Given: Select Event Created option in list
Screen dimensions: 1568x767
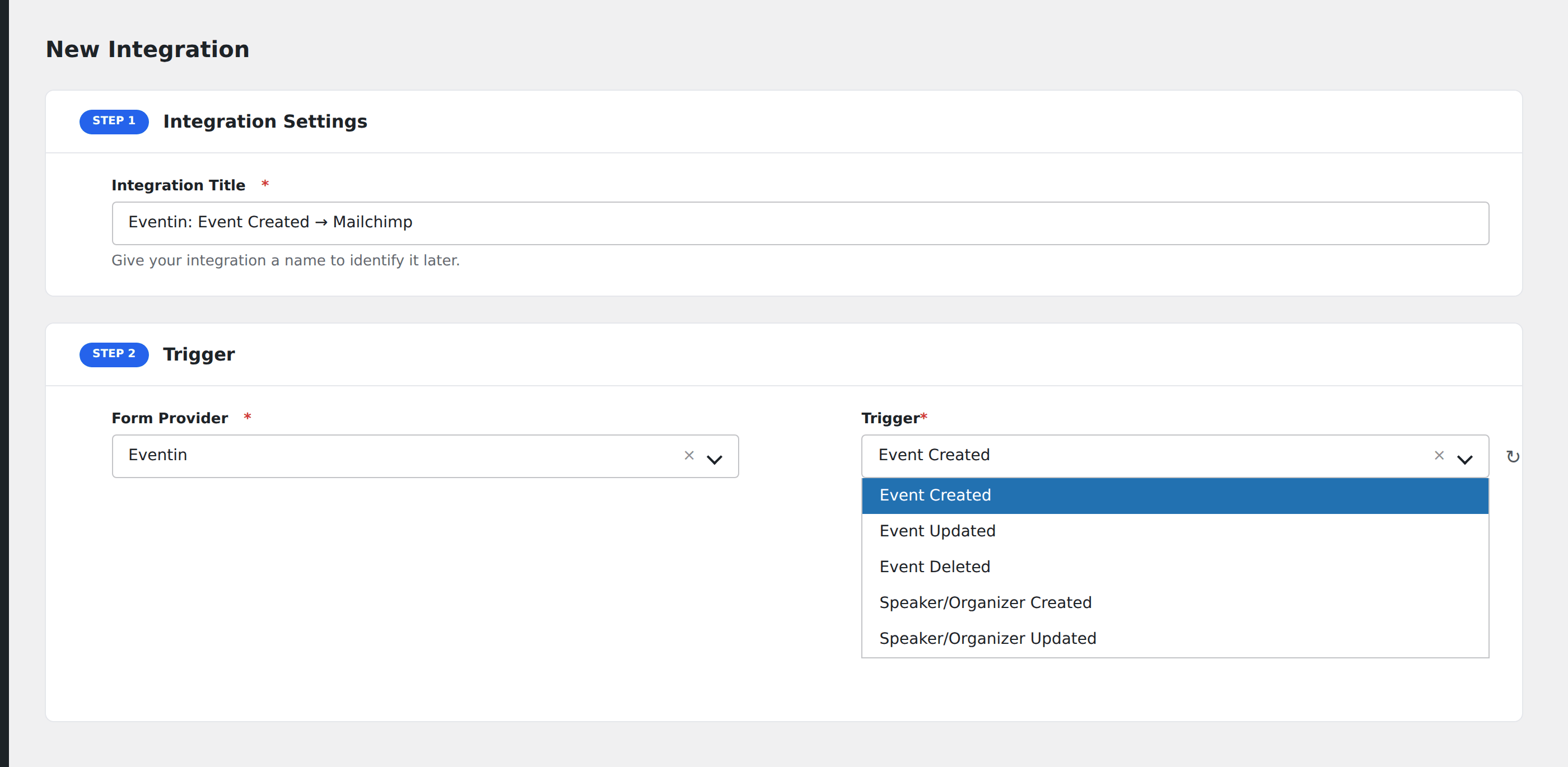Looking at the screenshot, I should 1174,495.
